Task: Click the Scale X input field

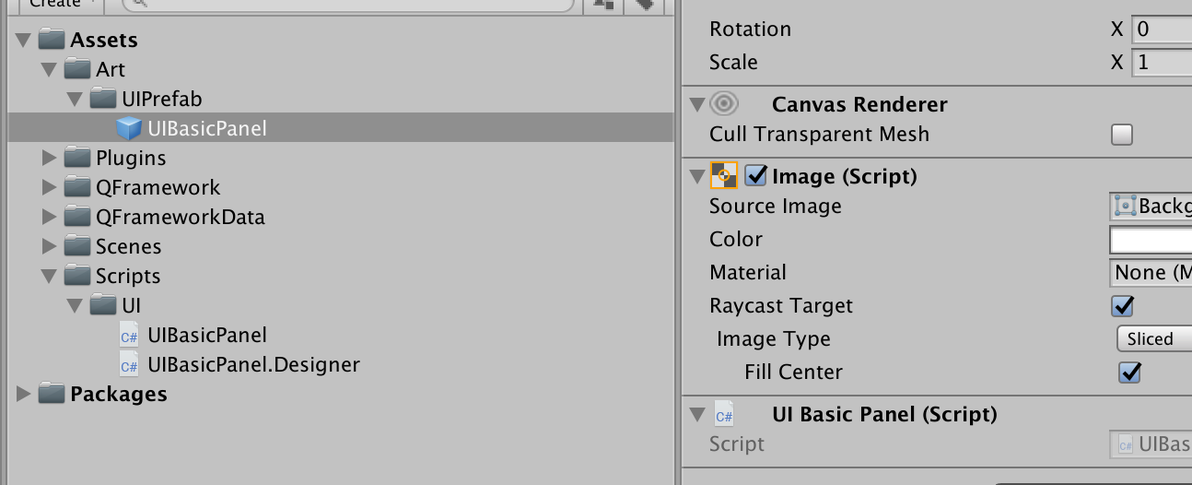Action: coord(1162,62)
